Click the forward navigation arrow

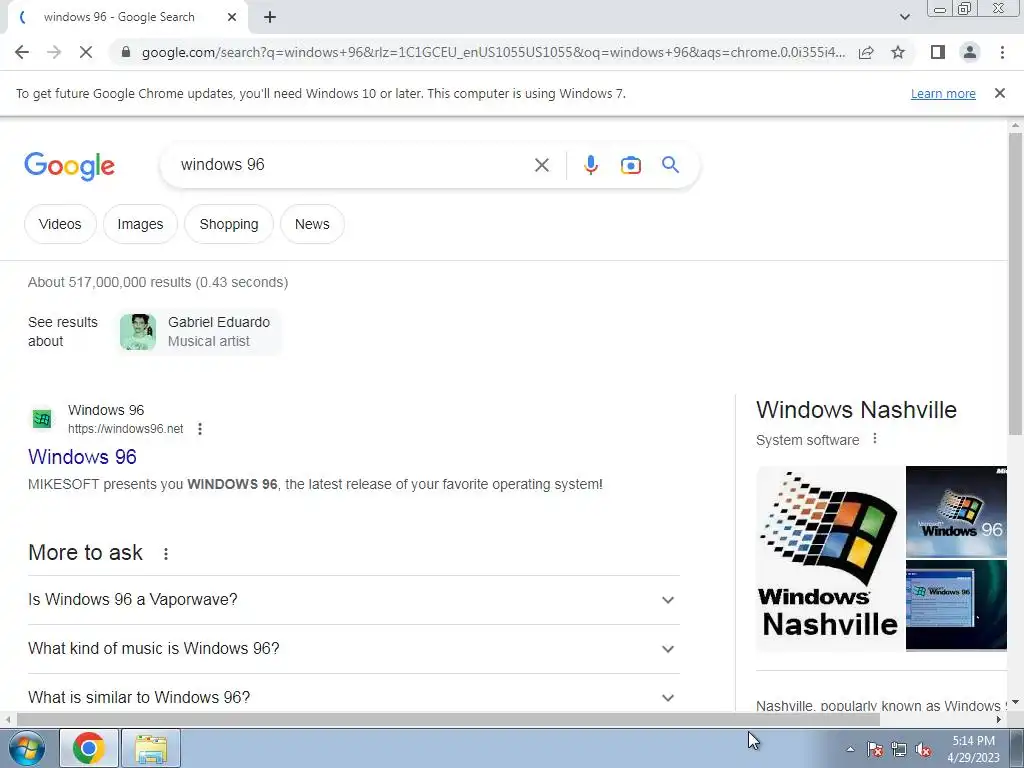[54, 52]
